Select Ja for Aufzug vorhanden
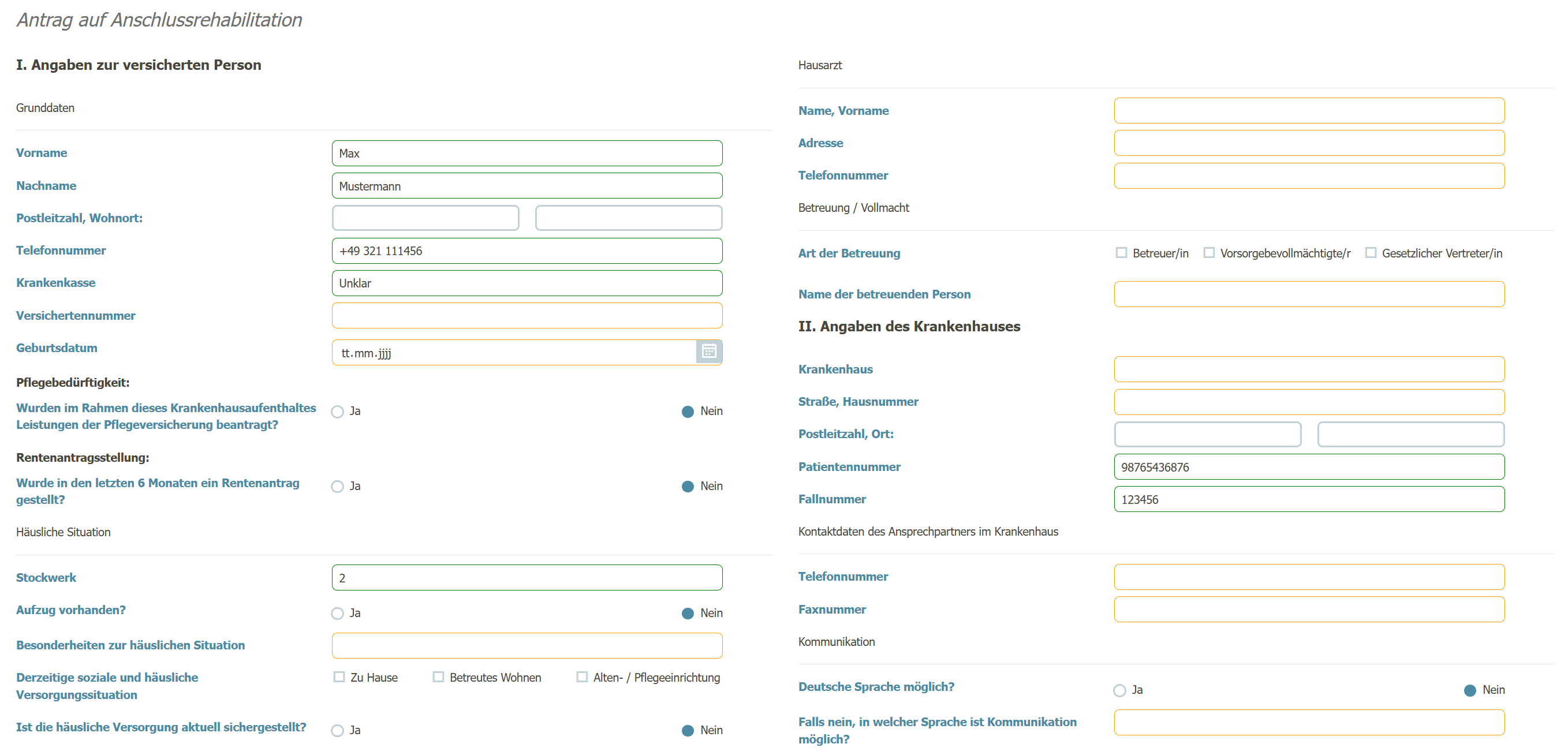The height and width of the screenshot is (755, 1568). (337, 613)
